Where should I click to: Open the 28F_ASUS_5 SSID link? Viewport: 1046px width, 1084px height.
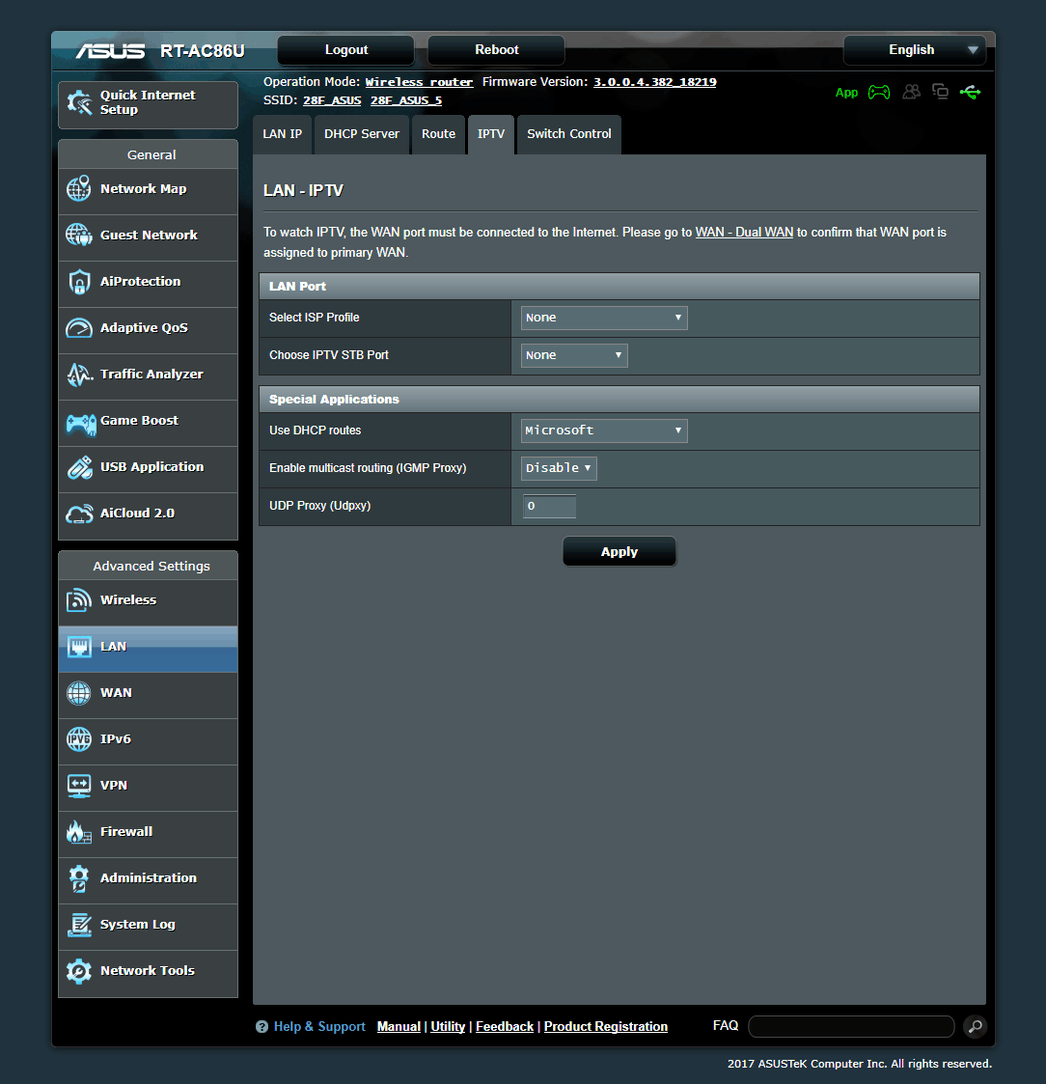coord(406,100)
